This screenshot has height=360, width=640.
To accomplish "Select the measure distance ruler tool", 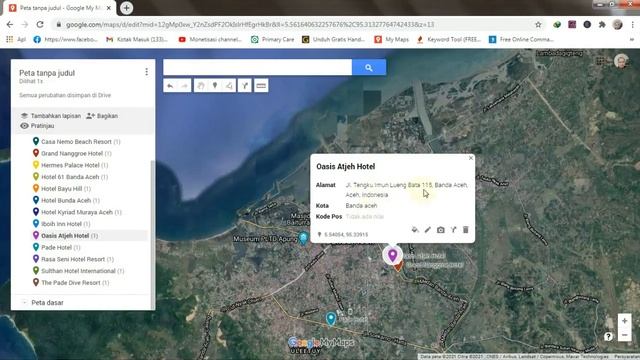I will [261, 86].
